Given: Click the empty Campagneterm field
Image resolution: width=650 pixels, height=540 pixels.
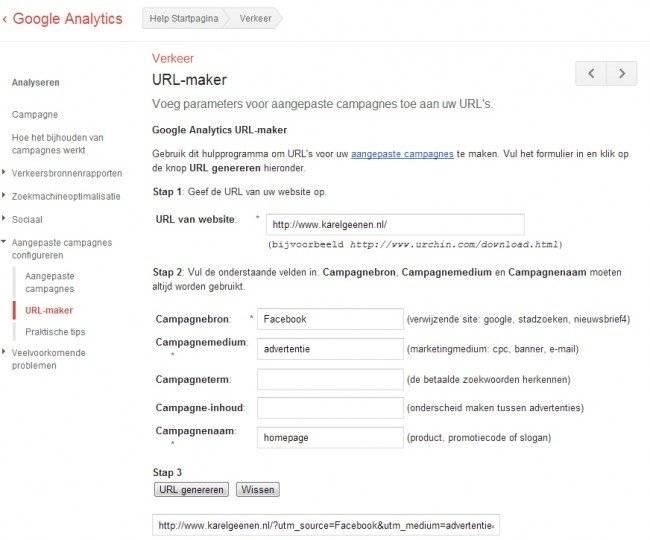Looking at the screenshot, I should 330,380.
